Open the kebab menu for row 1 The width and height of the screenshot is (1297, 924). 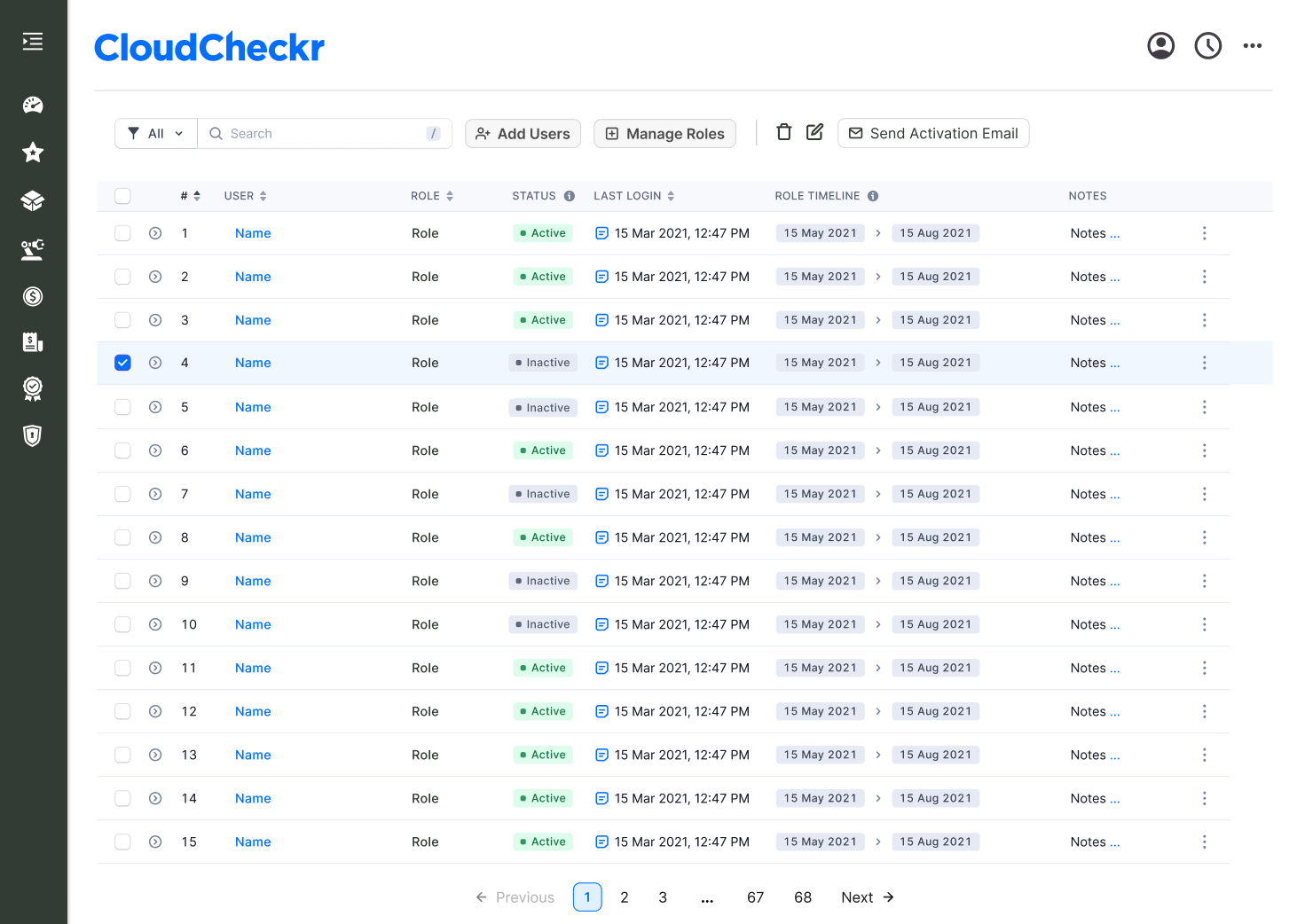pyautogui.click(x=1204, y=233)
